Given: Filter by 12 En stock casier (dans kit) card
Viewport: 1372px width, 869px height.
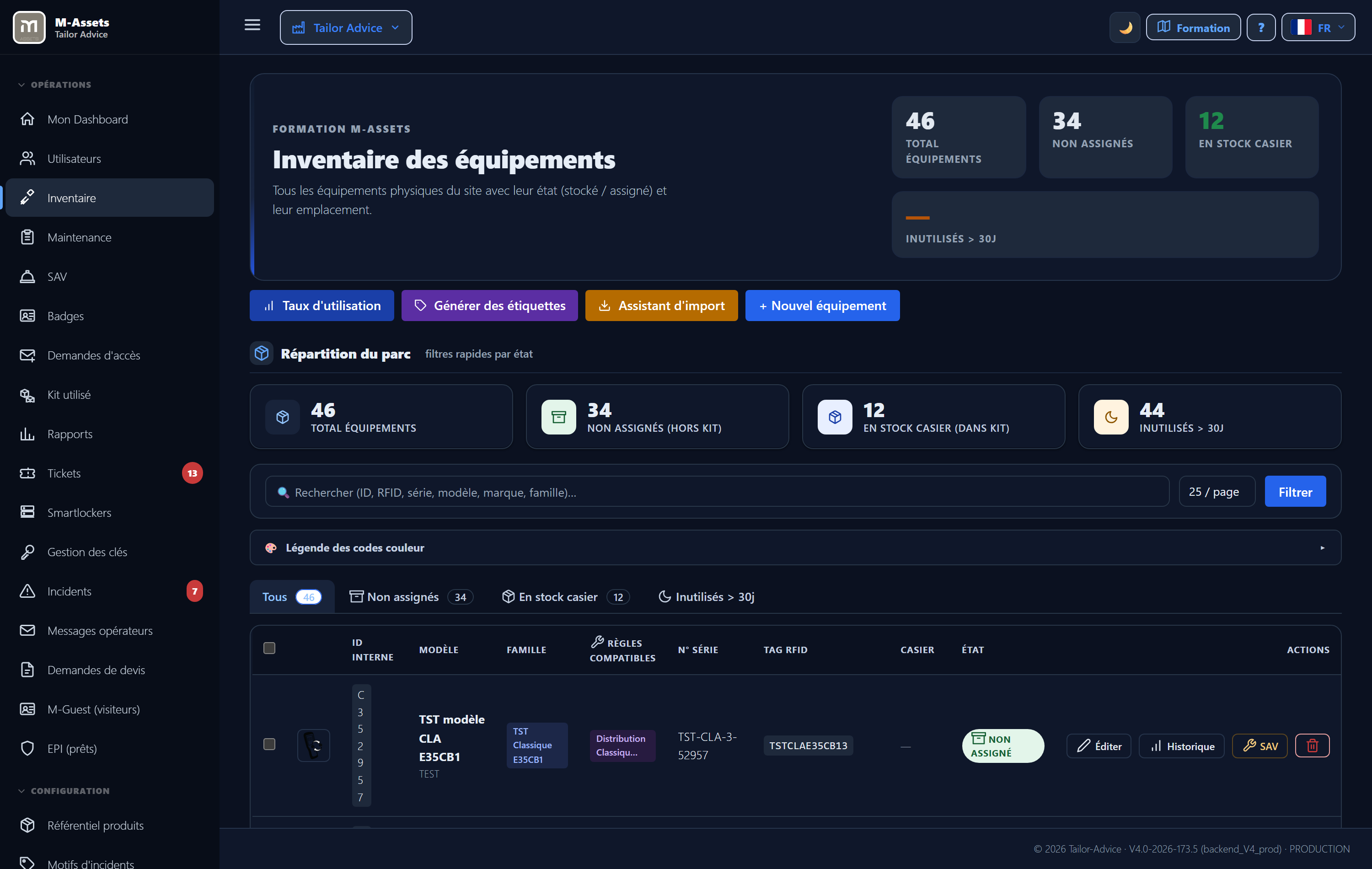Looking at the screenshot, I should point(934,417).
